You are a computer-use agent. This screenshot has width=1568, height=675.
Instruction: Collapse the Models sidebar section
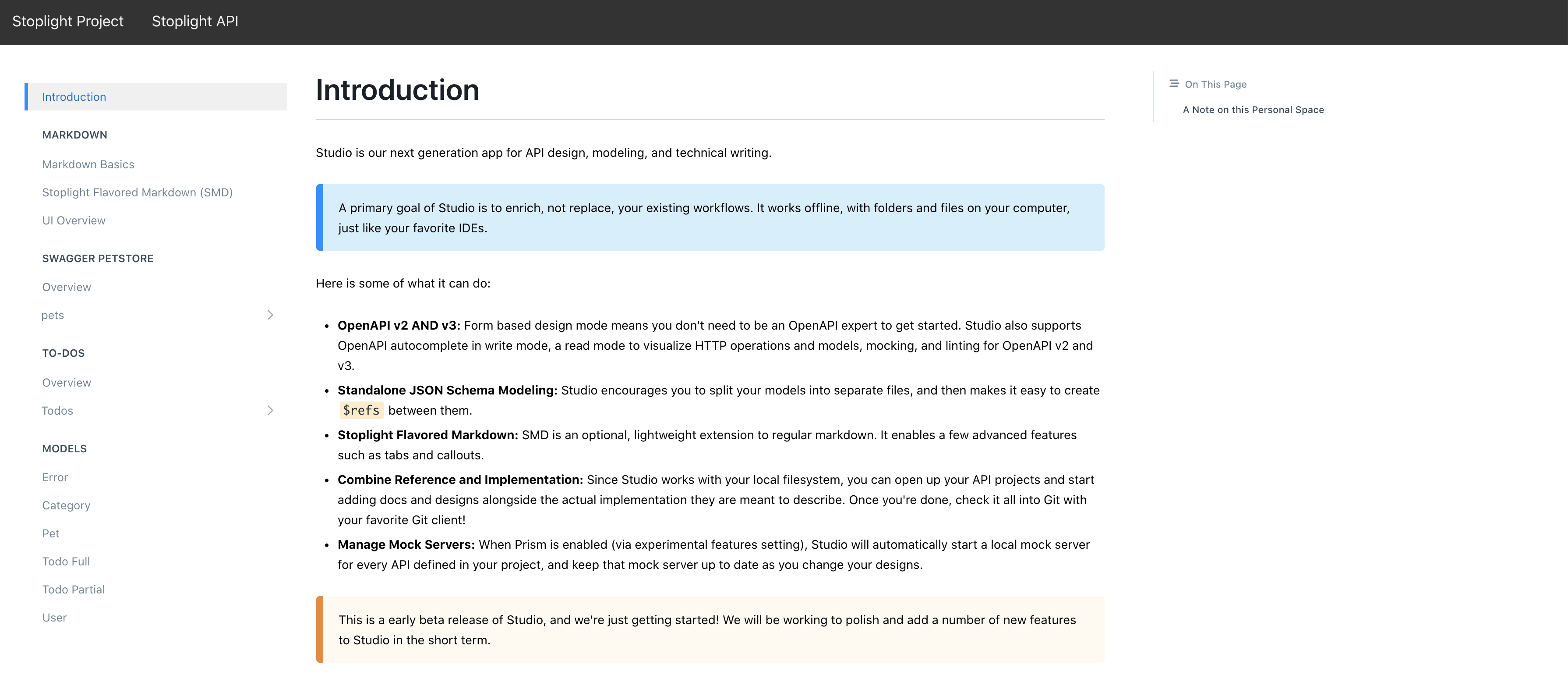[63, 447]
